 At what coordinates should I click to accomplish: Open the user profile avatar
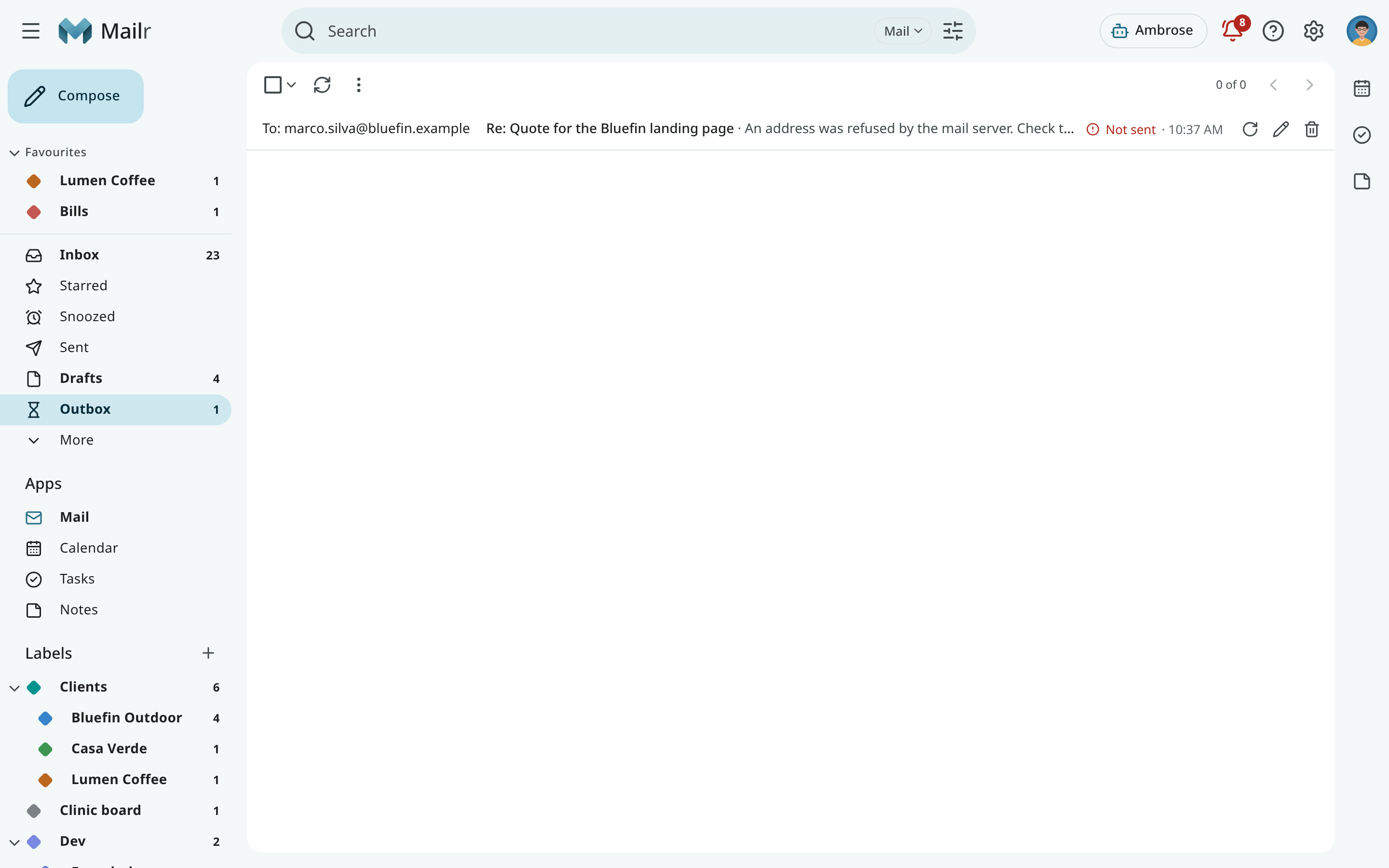(x=1362, y=31)
